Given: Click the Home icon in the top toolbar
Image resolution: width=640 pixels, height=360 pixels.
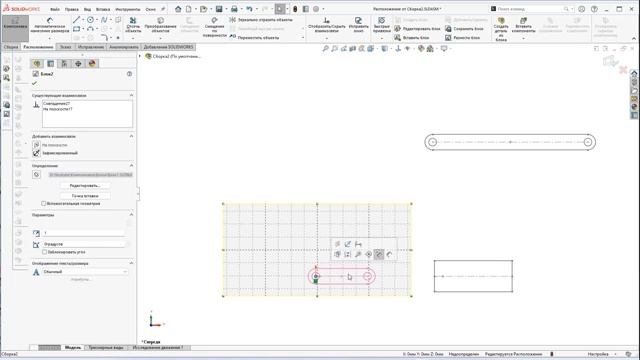Looking at the screenshot, I should coord(178,9).
